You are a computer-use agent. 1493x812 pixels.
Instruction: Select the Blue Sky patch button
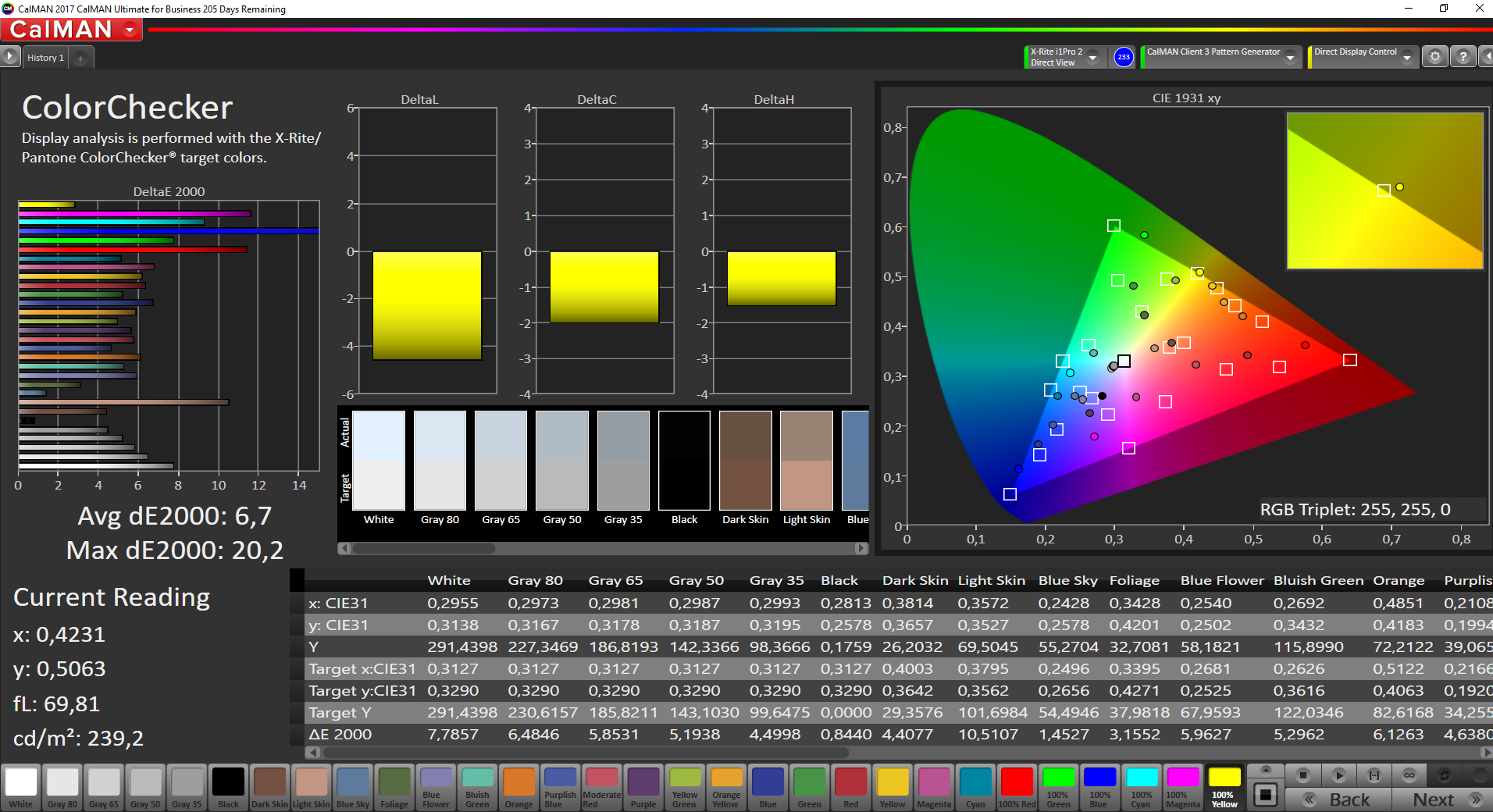pos(353,787)
